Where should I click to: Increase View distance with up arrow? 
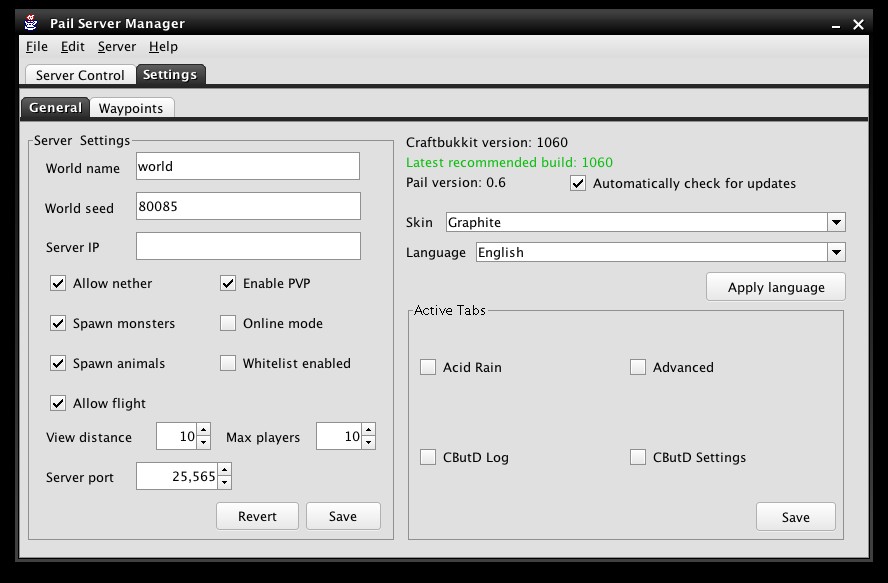pyautogui.click(x=204, y=430)
